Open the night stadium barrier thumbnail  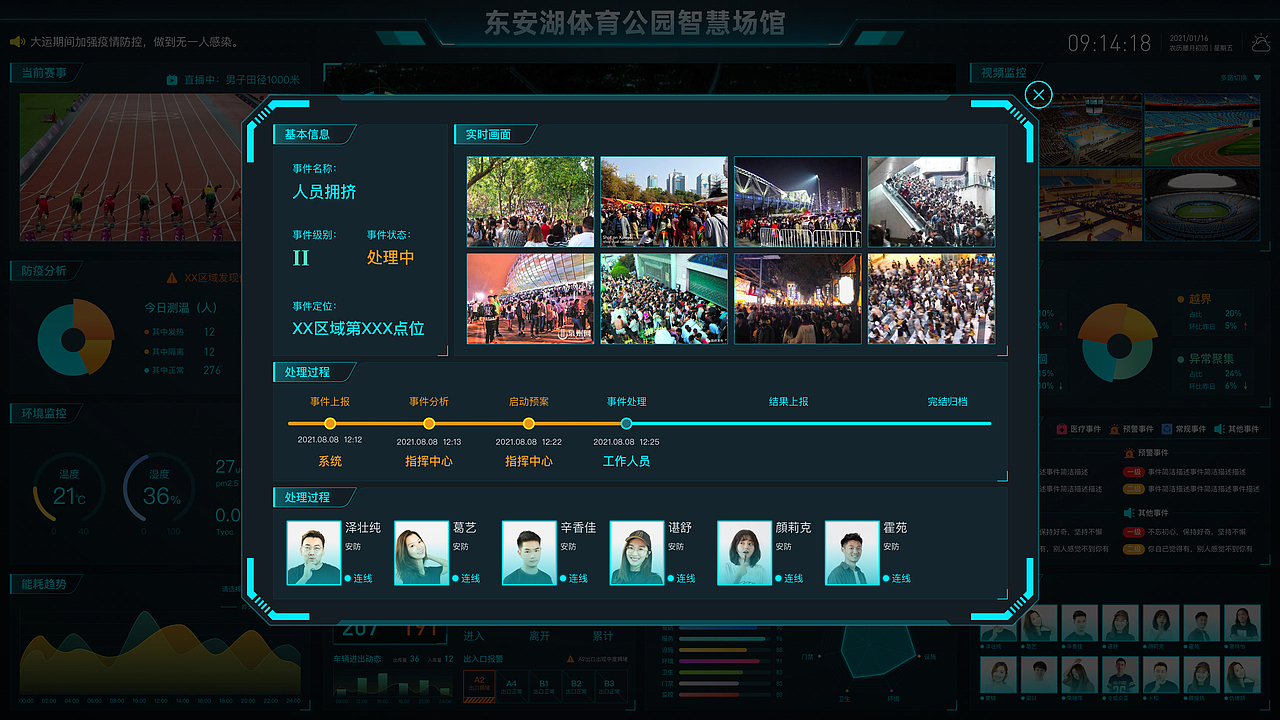pyautogui.click(x=797, y=201)
